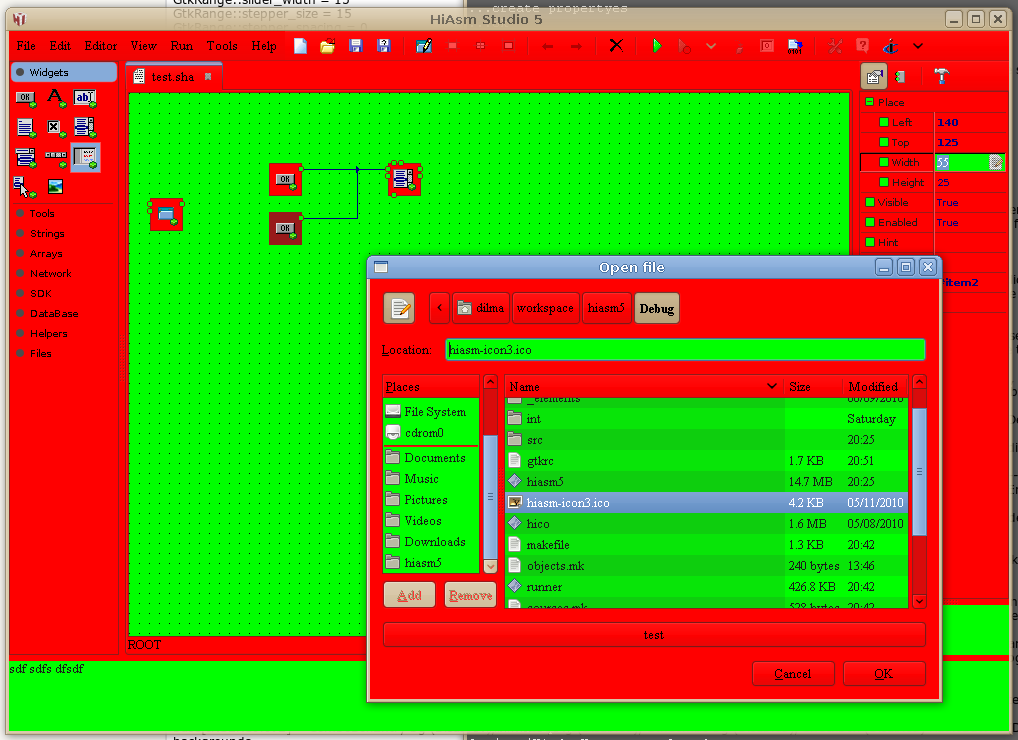Click the file list vertical scrollbar

tap(919, 470)
